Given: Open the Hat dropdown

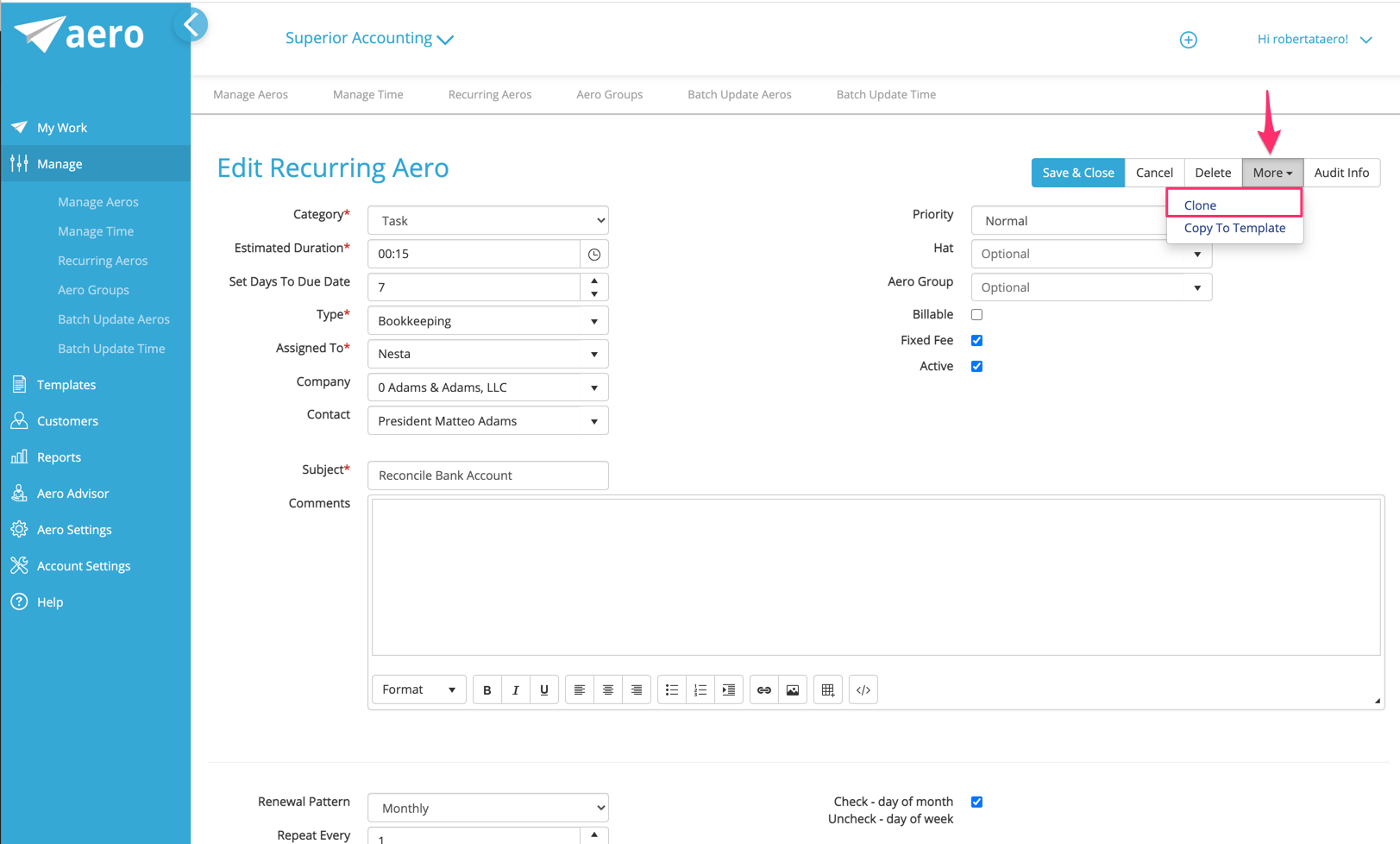Looking at the screenshot, I should tap(1091, 254).
